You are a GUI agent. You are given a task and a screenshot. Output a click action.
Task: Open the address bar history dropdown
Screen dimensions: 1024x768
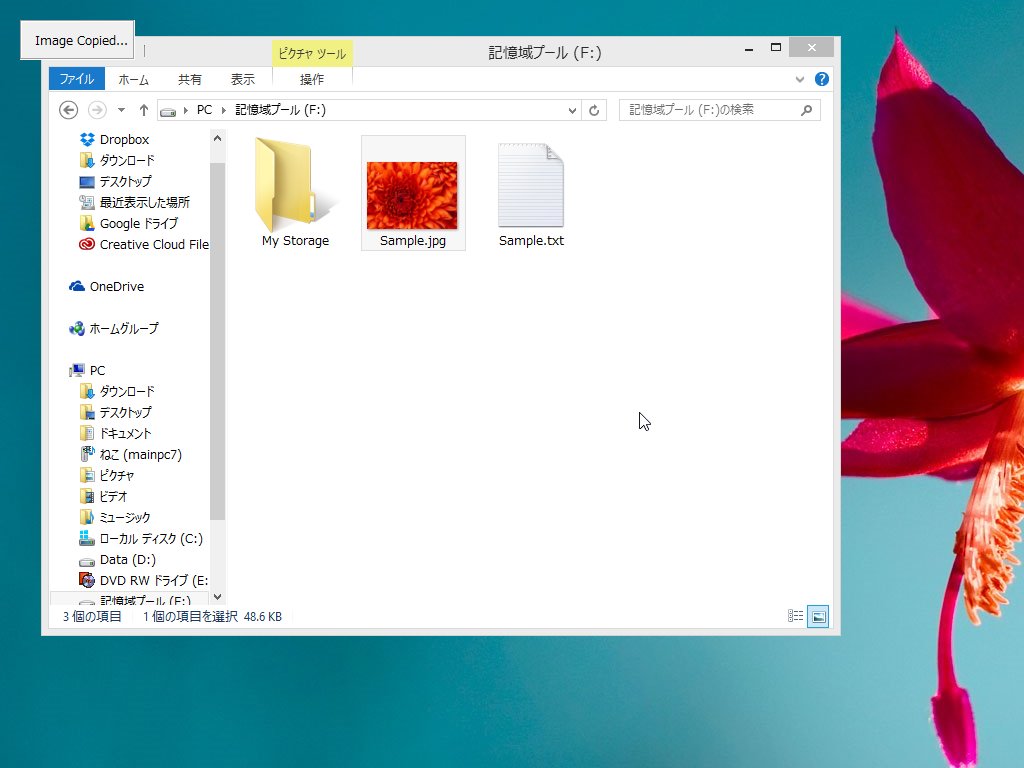[x=571, y=110]
